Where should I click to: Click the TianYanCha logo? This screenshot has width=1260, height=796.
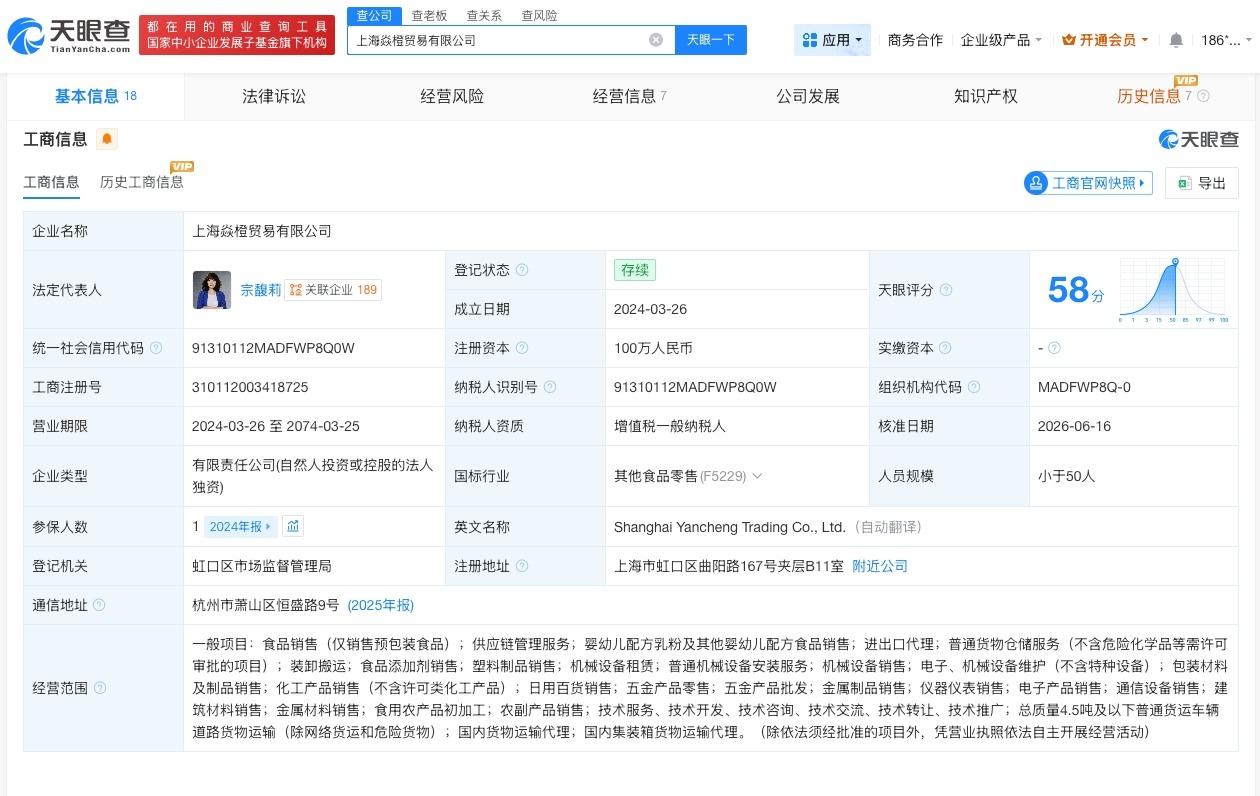[x=68, y=36]
